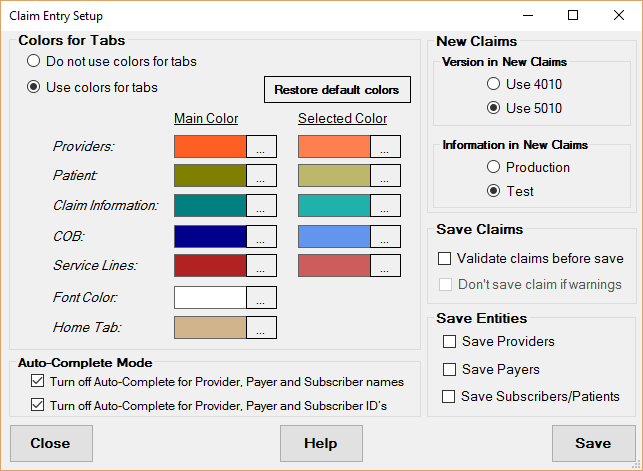Enable Validate claims before save
643x471 pixels.
[x=445, y=258]
